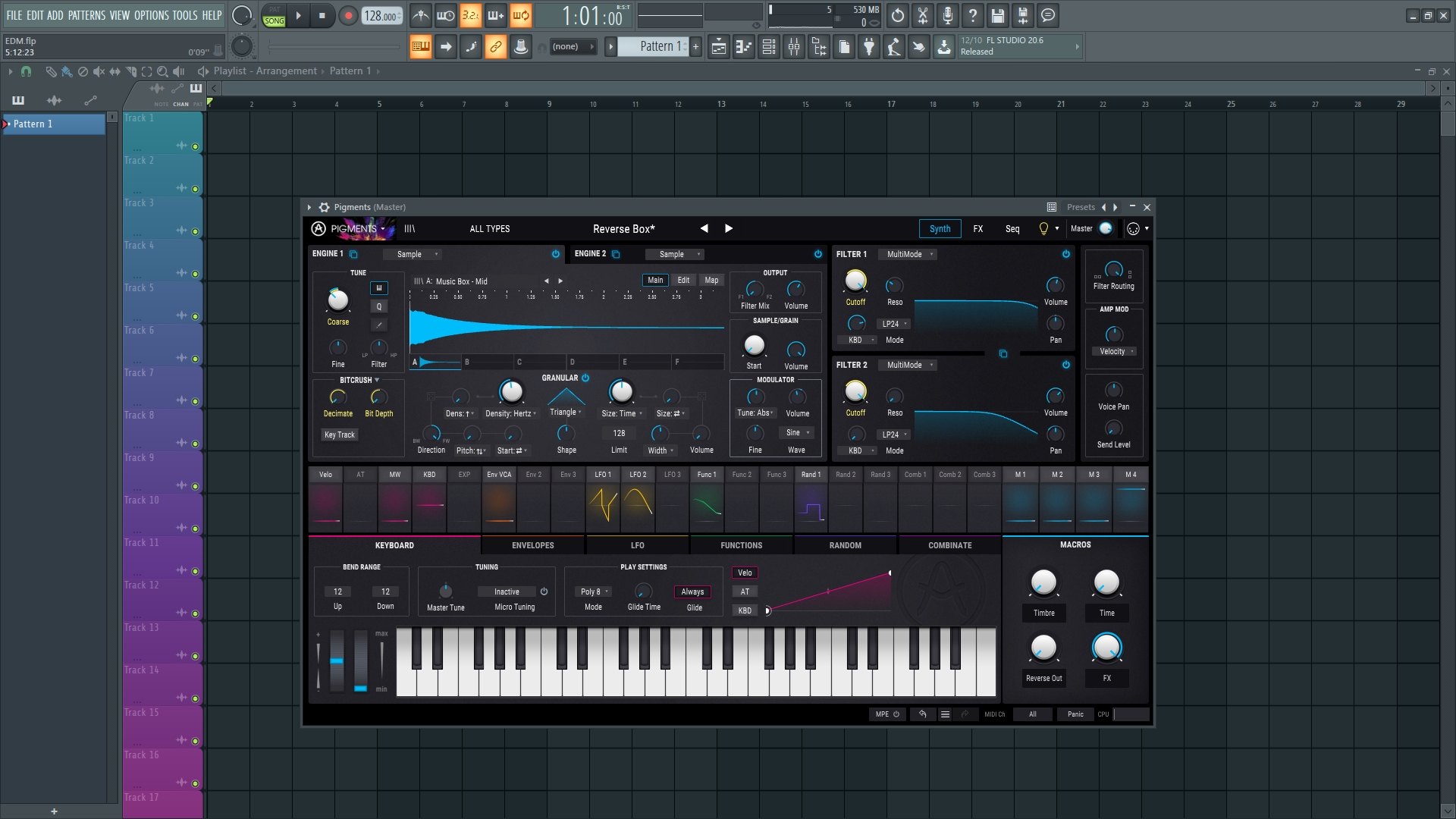Open Engine 2 type dropdown showing Sample
Image resolution: width=1456 pixels, height=819 pixels.
pos(675,254)
